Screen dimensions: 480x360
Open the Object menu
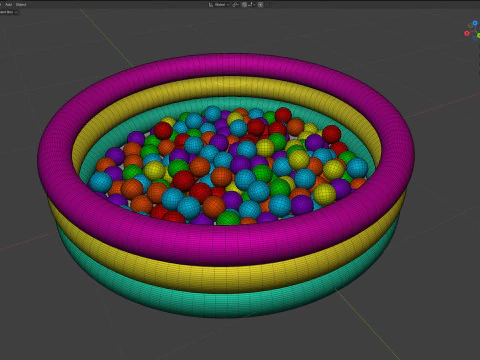coord(21,5)
